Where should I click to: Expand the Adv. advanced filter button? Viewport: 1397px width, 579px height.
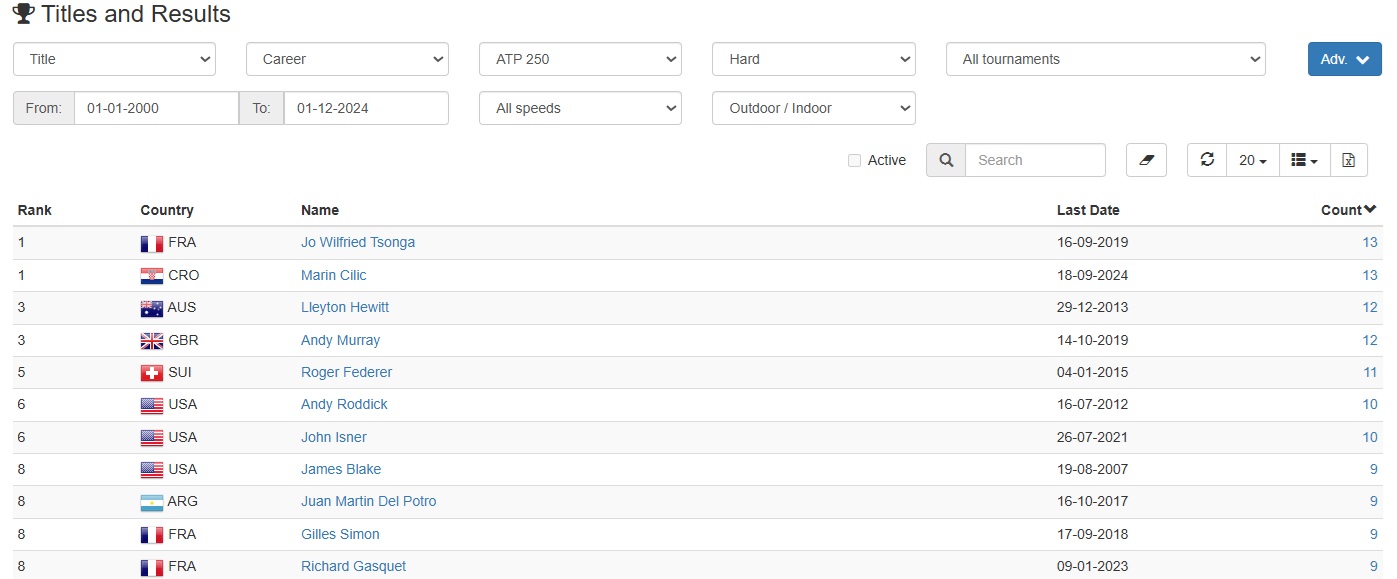point(1344,59)
